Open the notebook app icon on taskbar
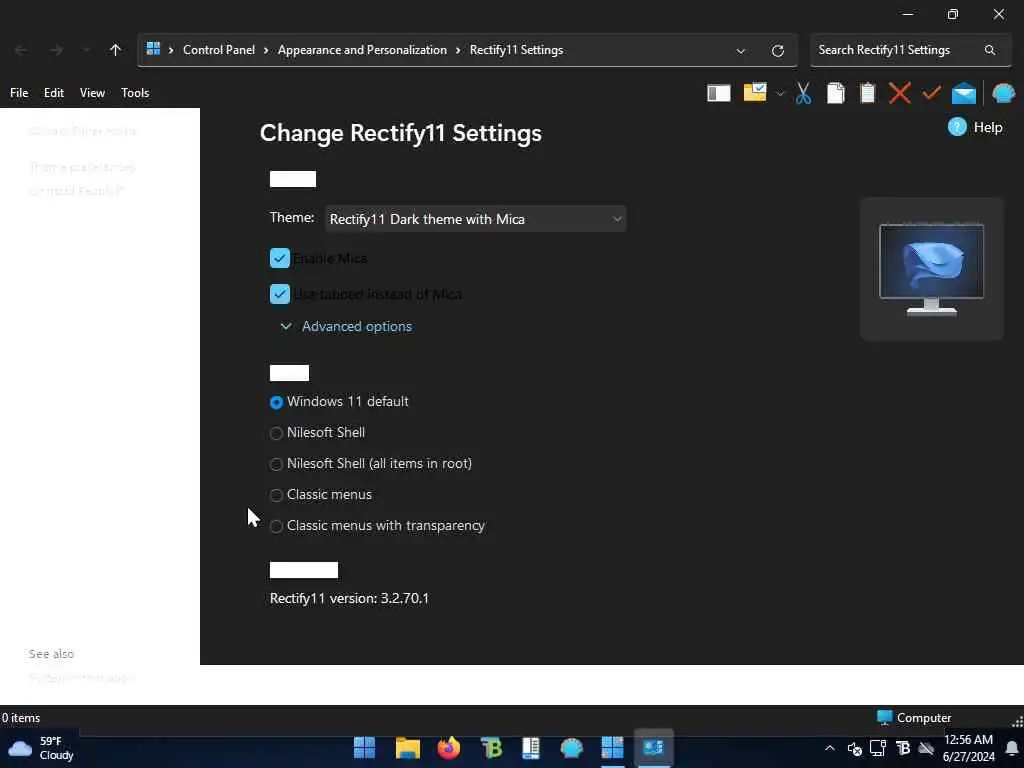Screen dimensions: 1024x768 (531, 748)
